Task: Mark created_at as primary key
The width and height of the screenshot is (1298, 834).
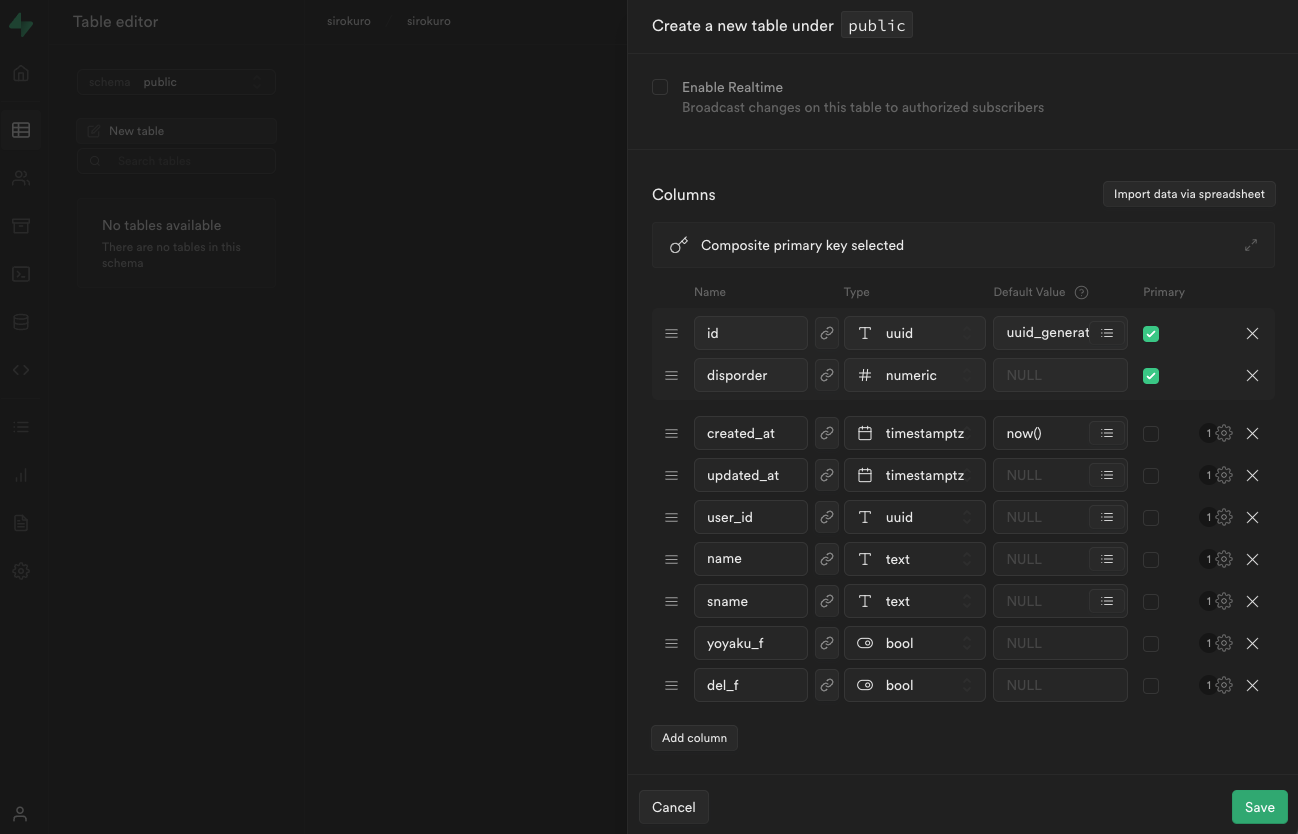Action: pos(1151,434)
